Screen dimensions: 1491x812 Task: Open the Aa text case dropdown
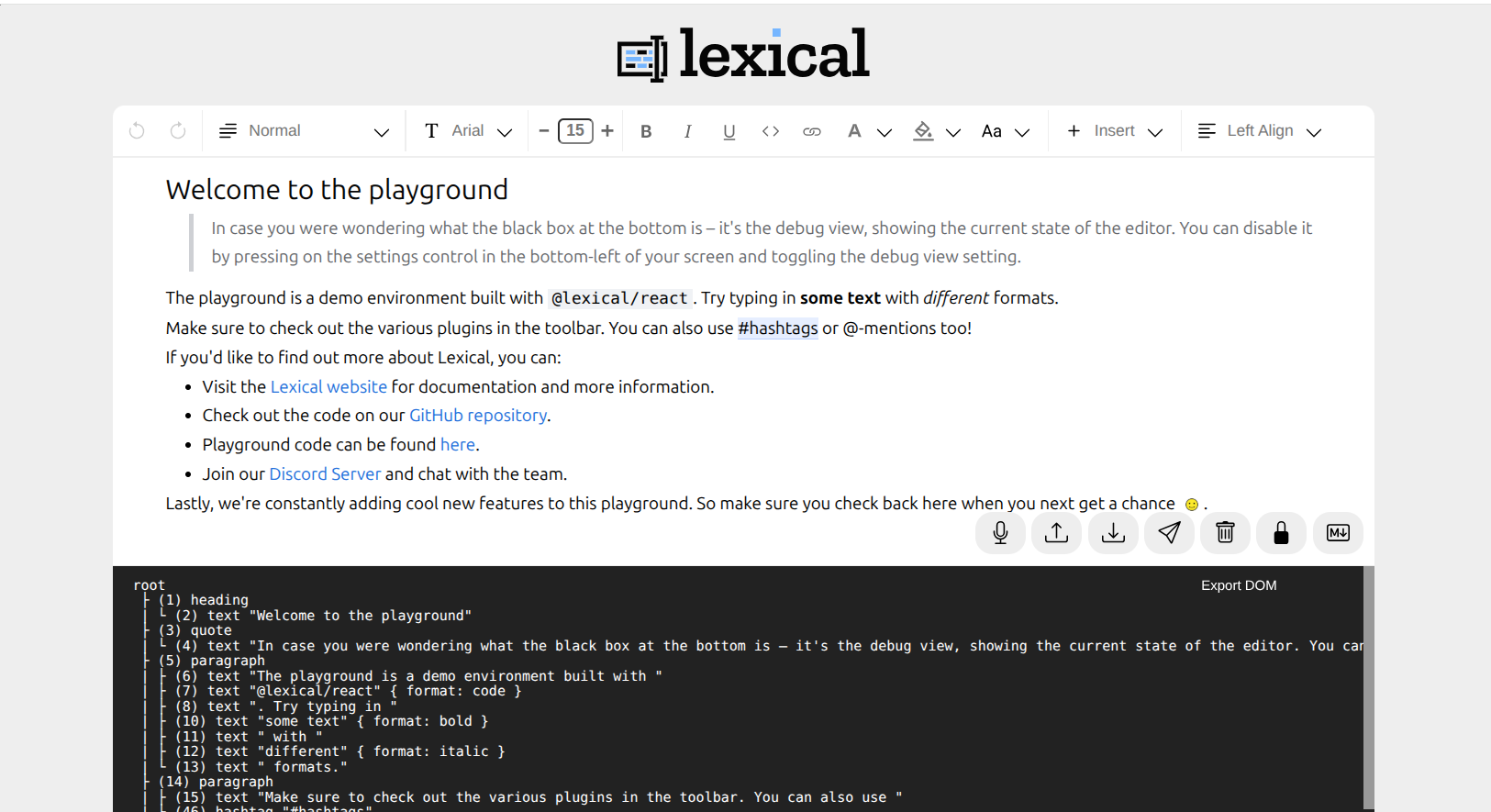point(1006,131)
